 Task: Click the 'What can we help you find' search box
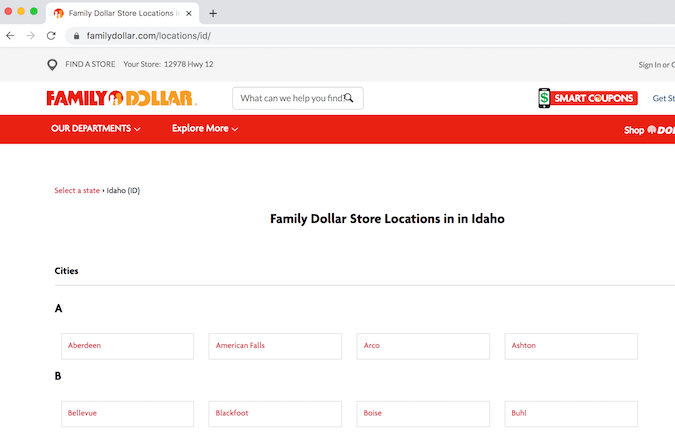(298, 98)
